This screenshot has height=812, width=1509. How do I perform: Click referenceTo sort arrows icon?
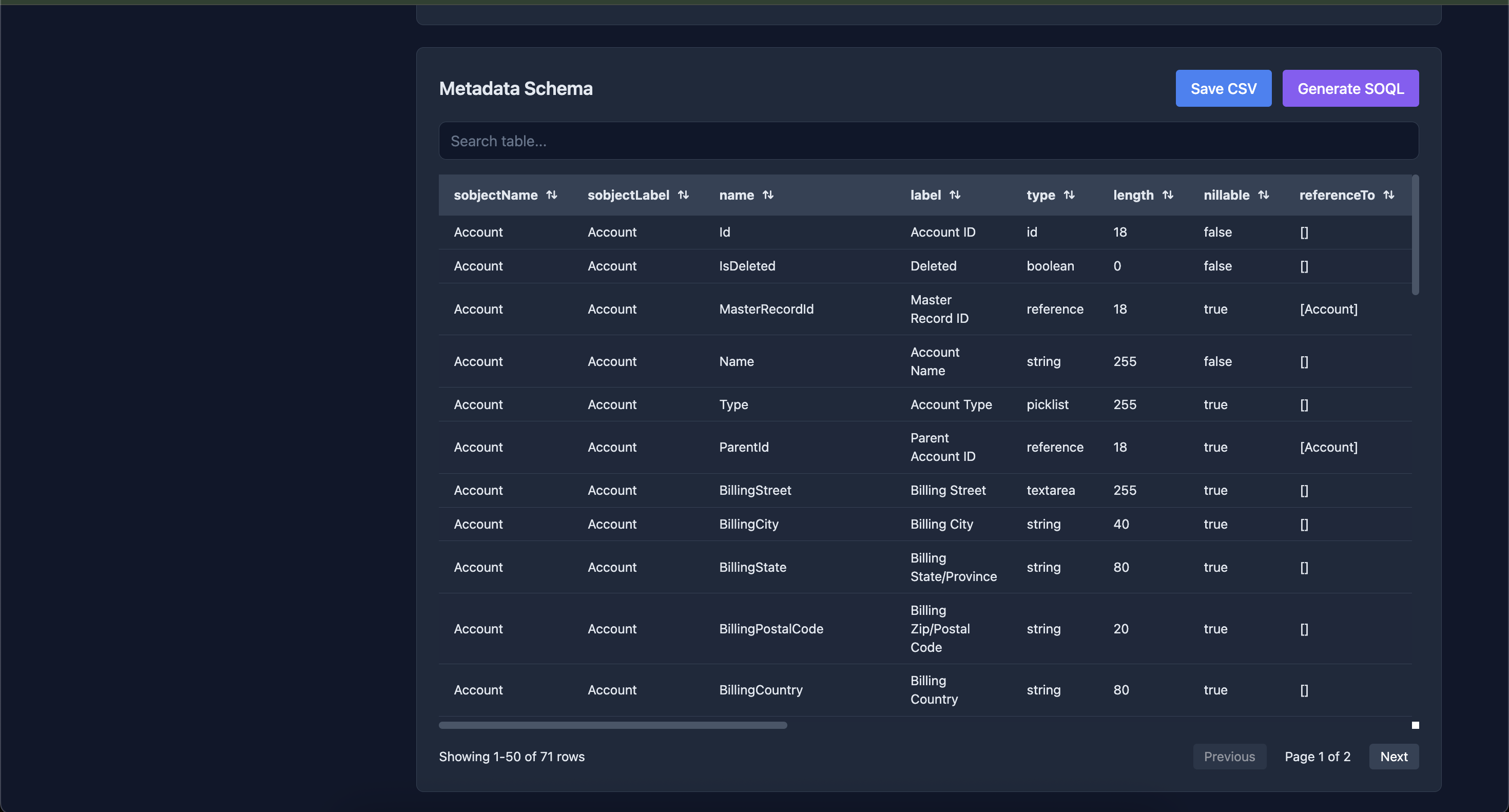coord(1388,195)
